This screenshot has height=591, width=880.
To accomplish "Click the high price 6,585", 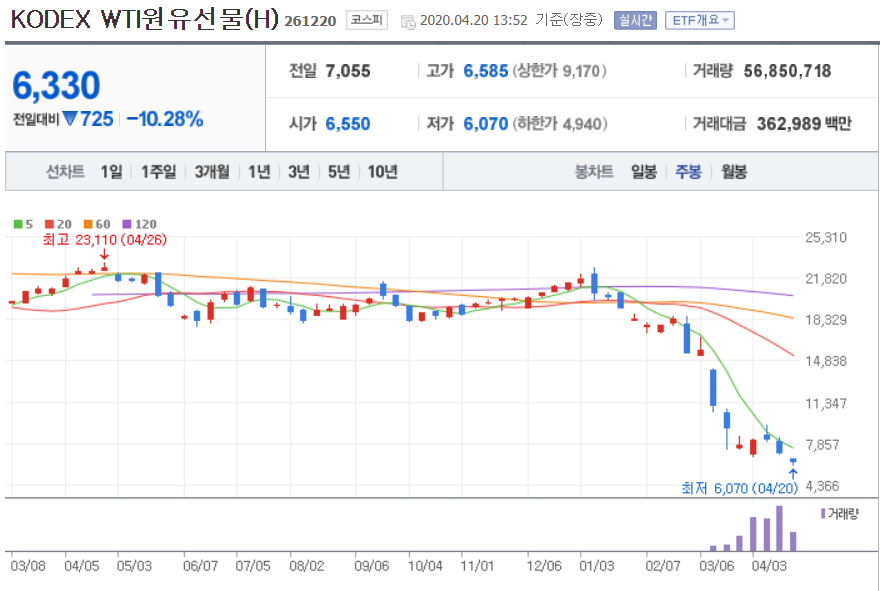I will (x=485, y=71).
